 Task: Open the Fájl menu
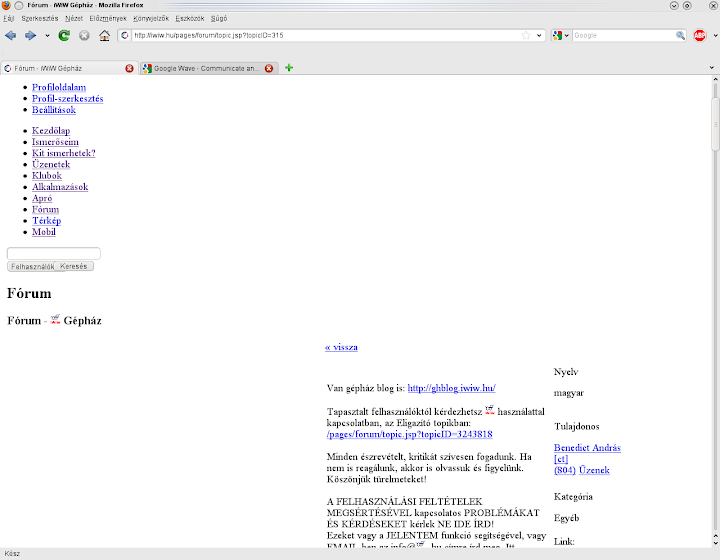coord(9,18)
